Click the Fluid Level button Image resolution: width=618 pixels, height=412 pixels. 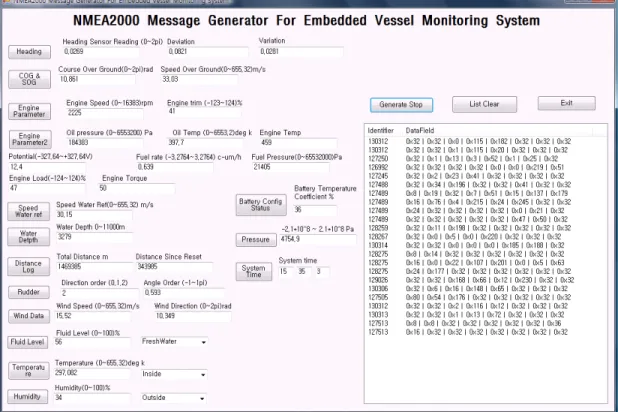click(28, 342)
